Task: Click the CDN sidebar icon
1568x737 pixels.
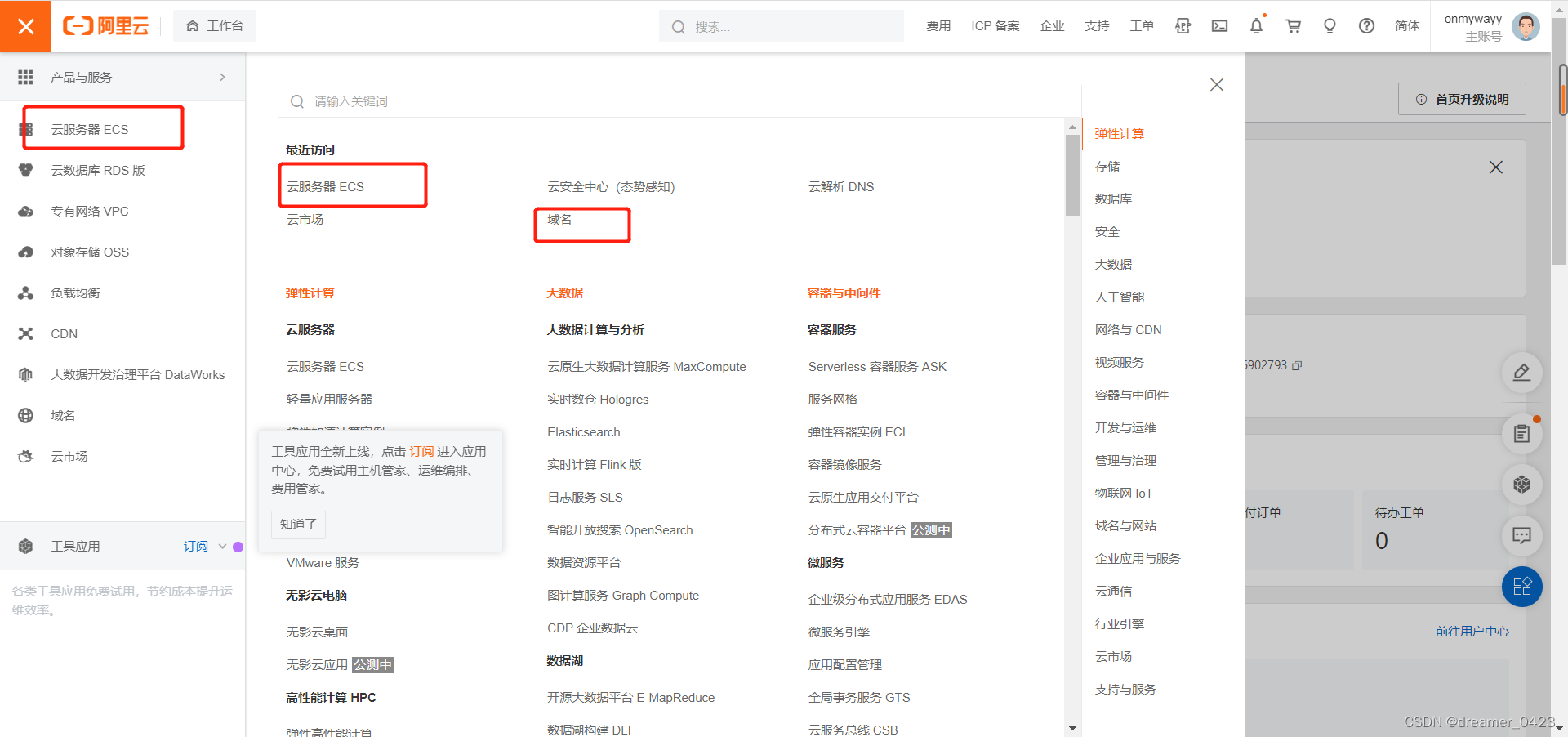Action: [26, 333]
